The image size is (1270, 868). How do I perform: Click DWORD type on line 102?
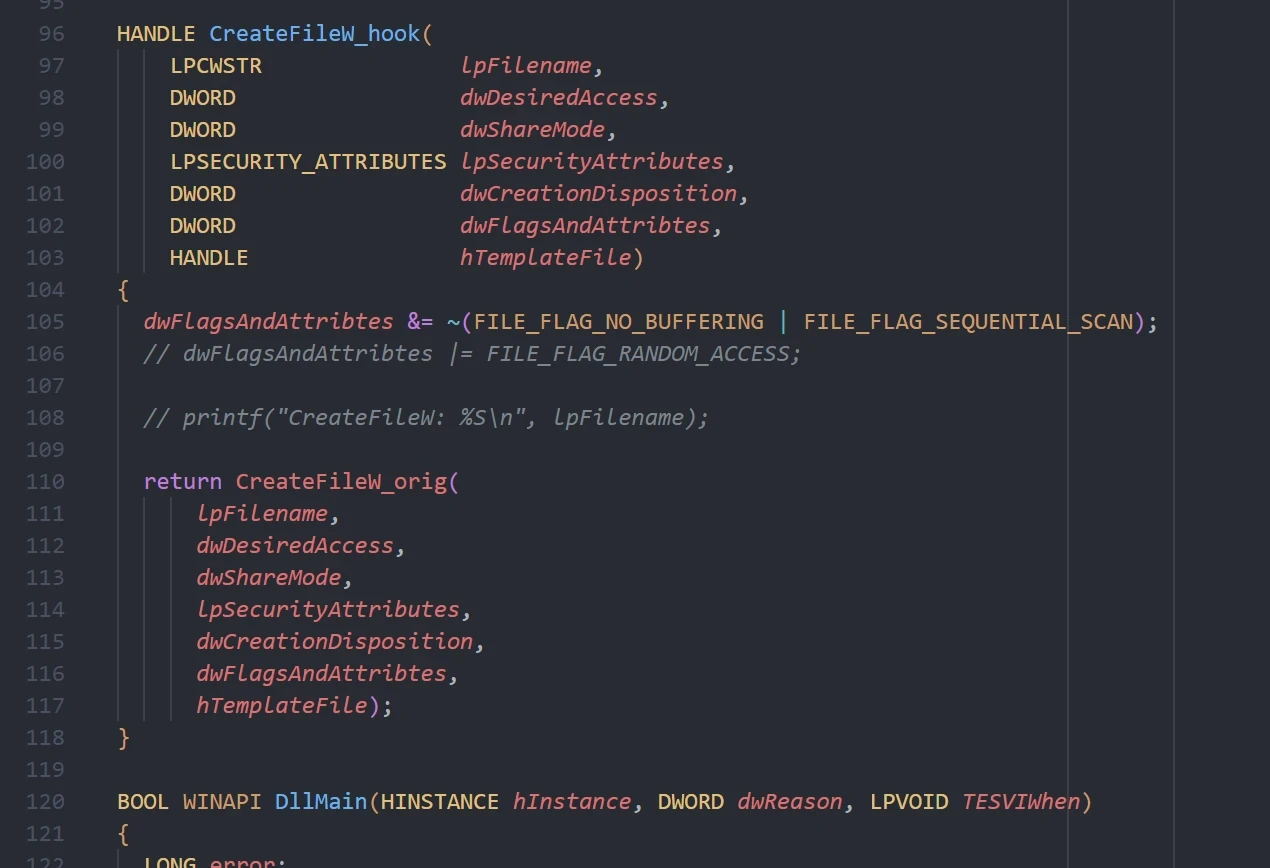203,226
